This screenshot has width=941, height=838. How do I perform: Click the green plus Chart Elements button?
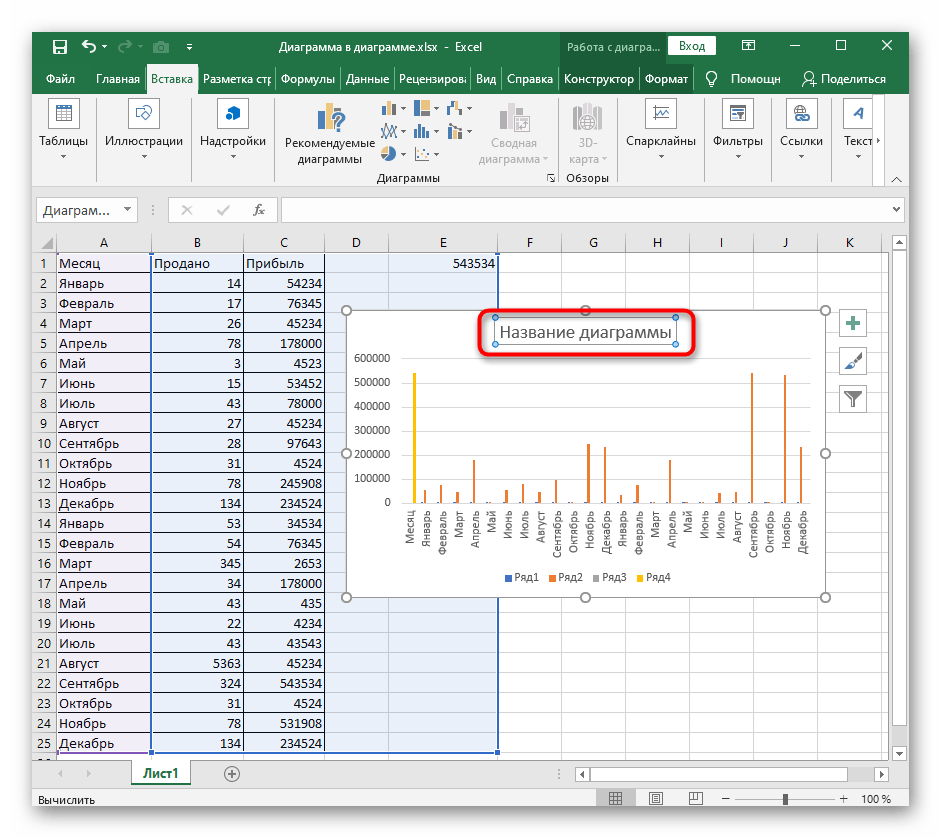pos(853,323)
